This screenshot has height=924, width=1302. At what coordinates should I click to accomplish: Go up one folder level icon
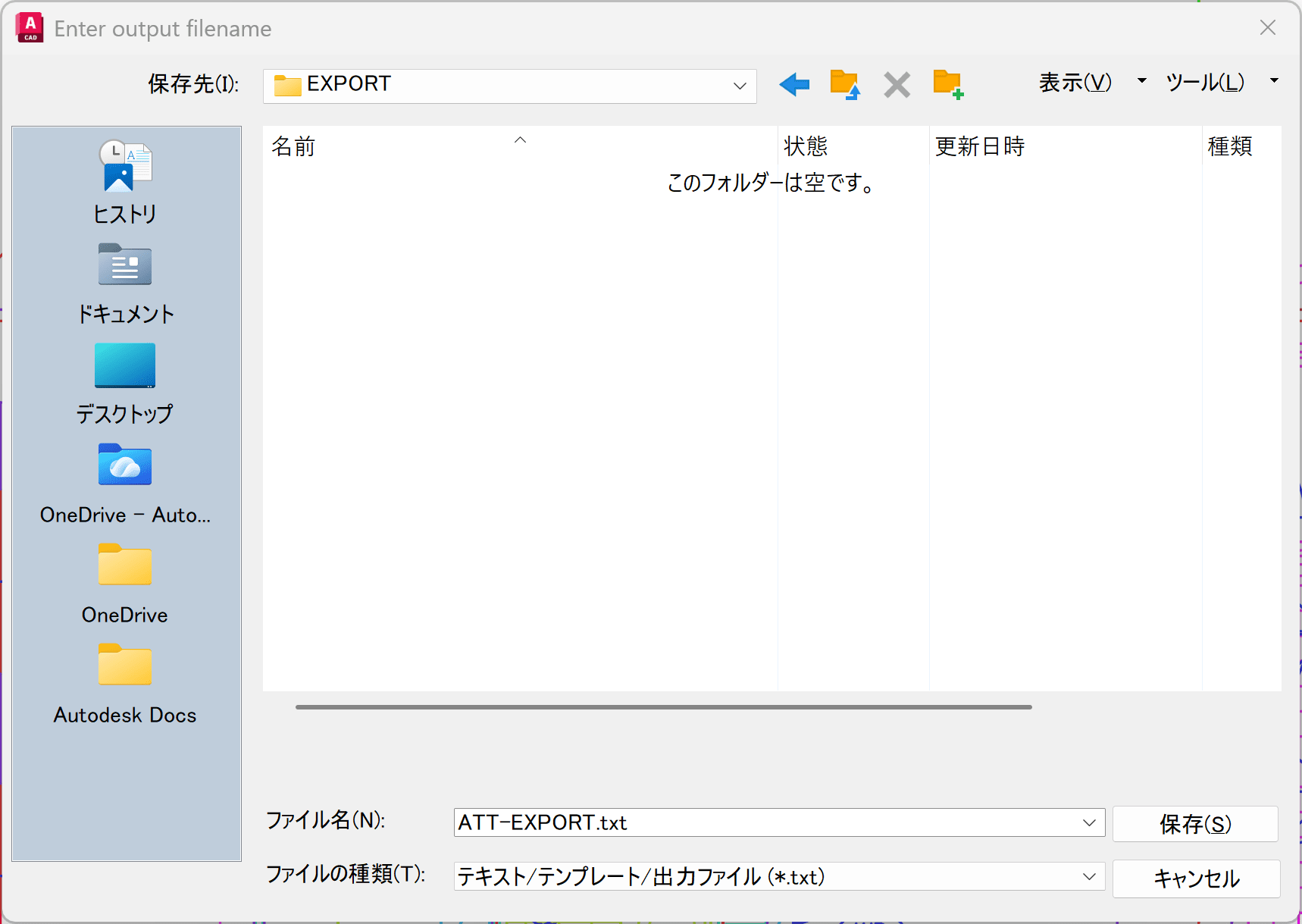coord(844,84)
